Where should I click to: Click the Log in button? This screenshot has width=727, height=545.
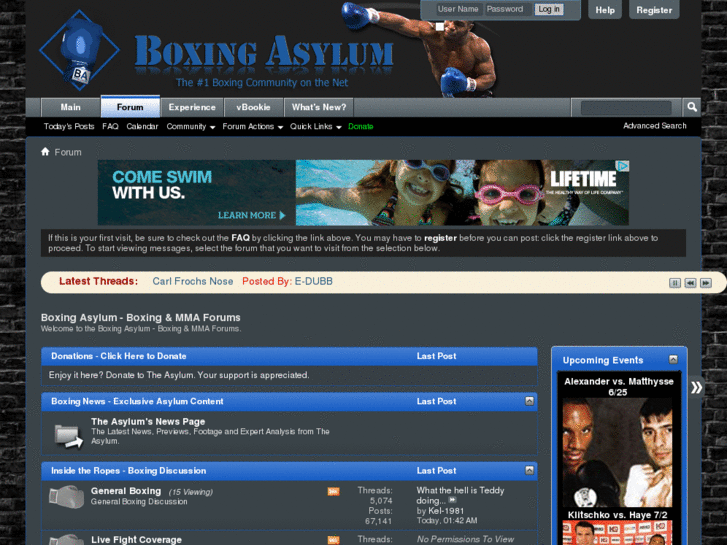tap(549, 9)
